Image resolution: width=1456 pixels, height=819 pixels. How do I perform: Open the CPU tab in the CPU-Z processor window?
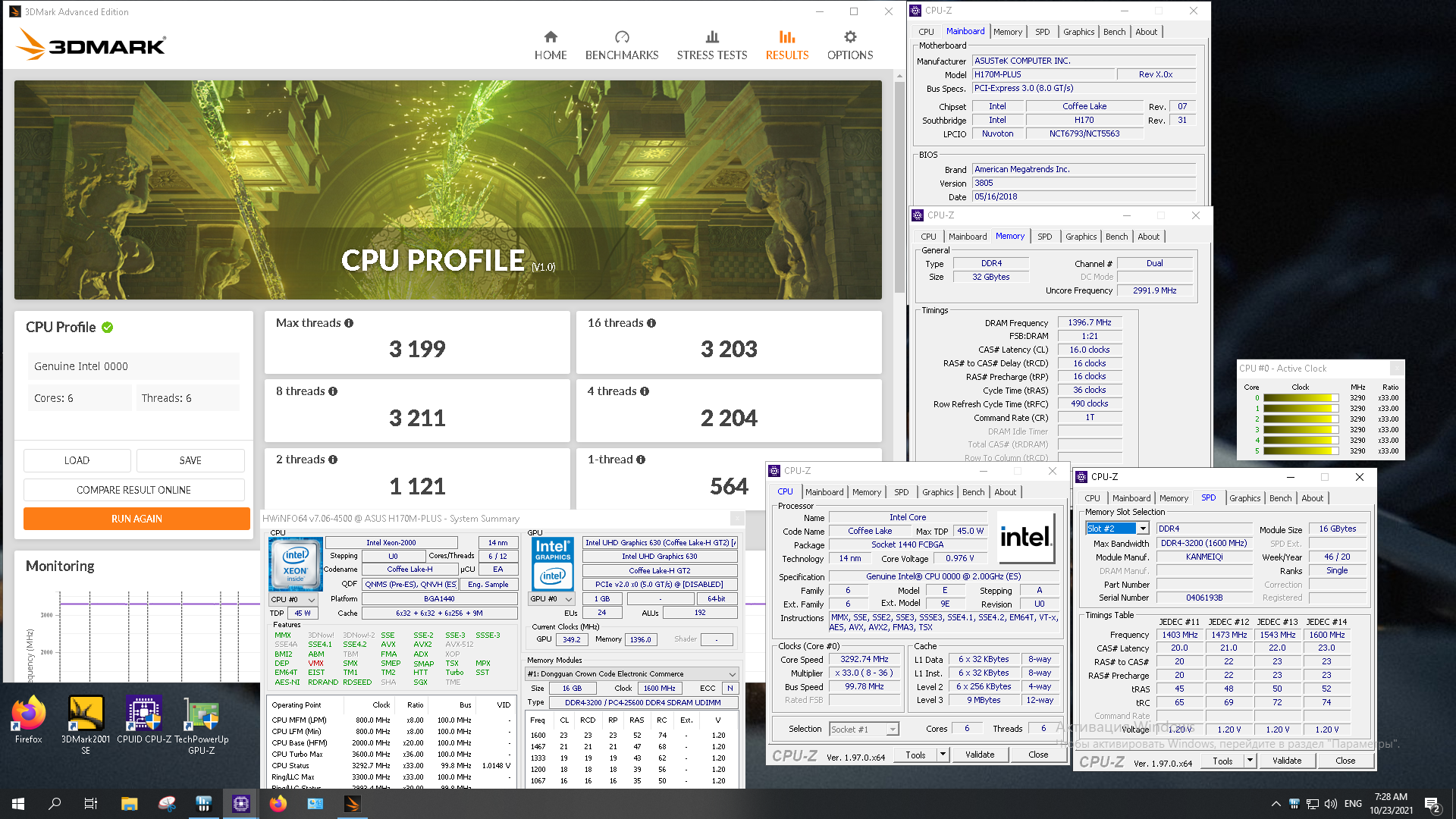(x=785, y=491)
